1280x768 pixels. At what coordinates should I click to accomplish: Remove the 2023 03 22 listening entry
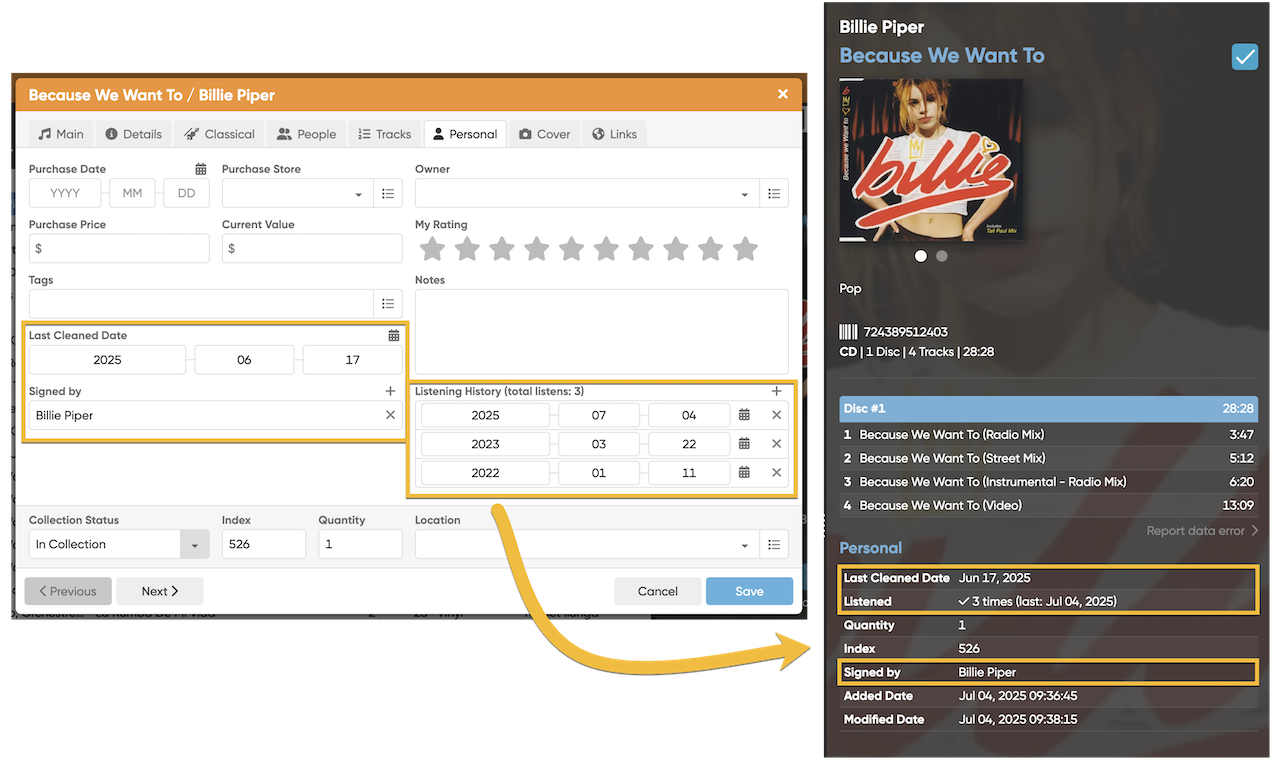pos(776,444)
